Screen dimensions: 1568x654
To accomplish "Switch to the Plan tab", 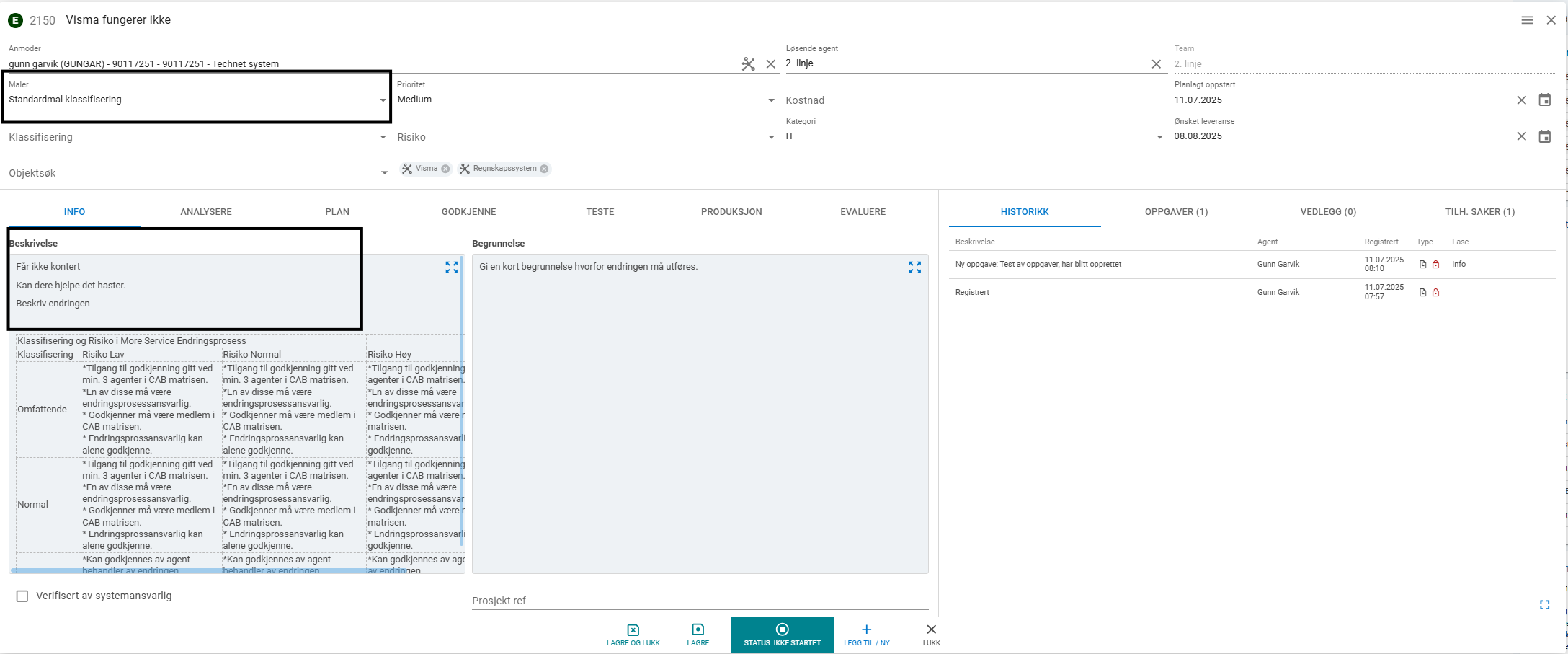I will click(337, 212).
